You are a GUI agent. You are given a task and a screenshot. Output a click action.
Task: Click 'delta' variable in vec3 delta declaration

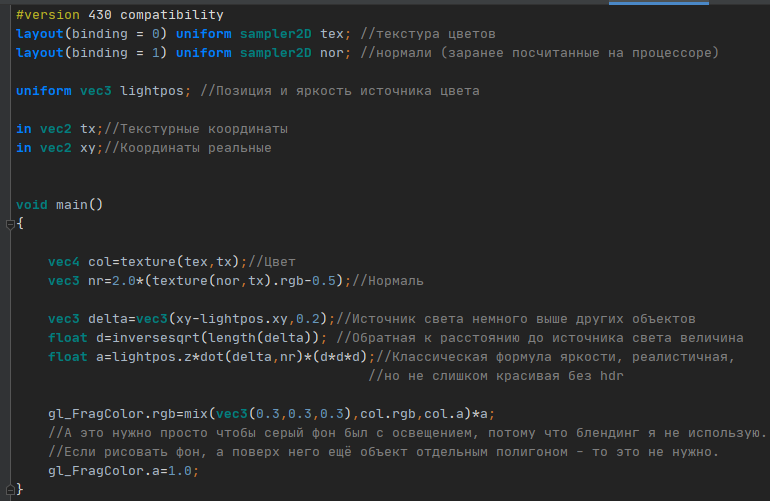point(108,319)
